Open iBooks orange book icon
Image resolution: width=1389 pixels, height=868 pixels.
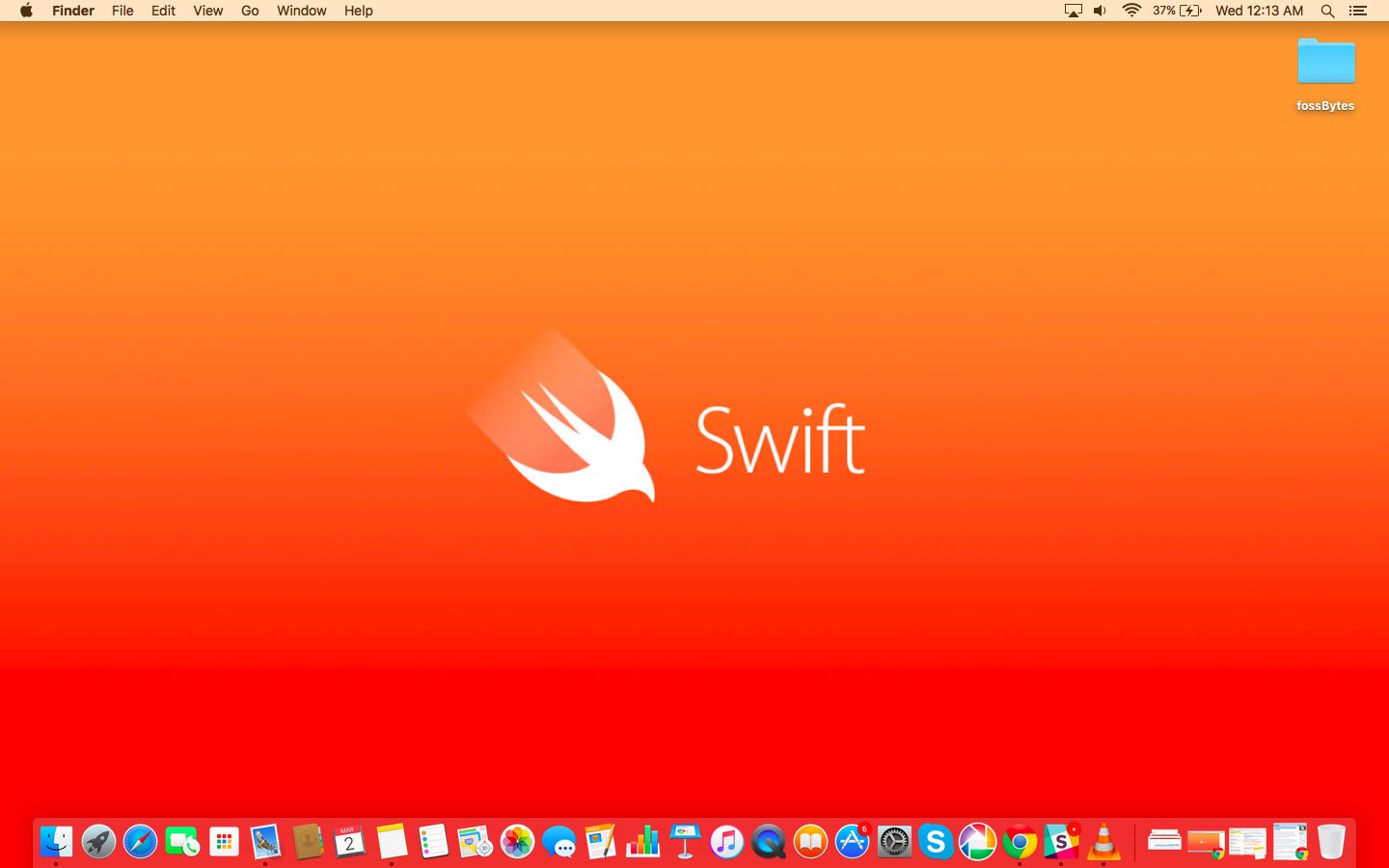810,842
